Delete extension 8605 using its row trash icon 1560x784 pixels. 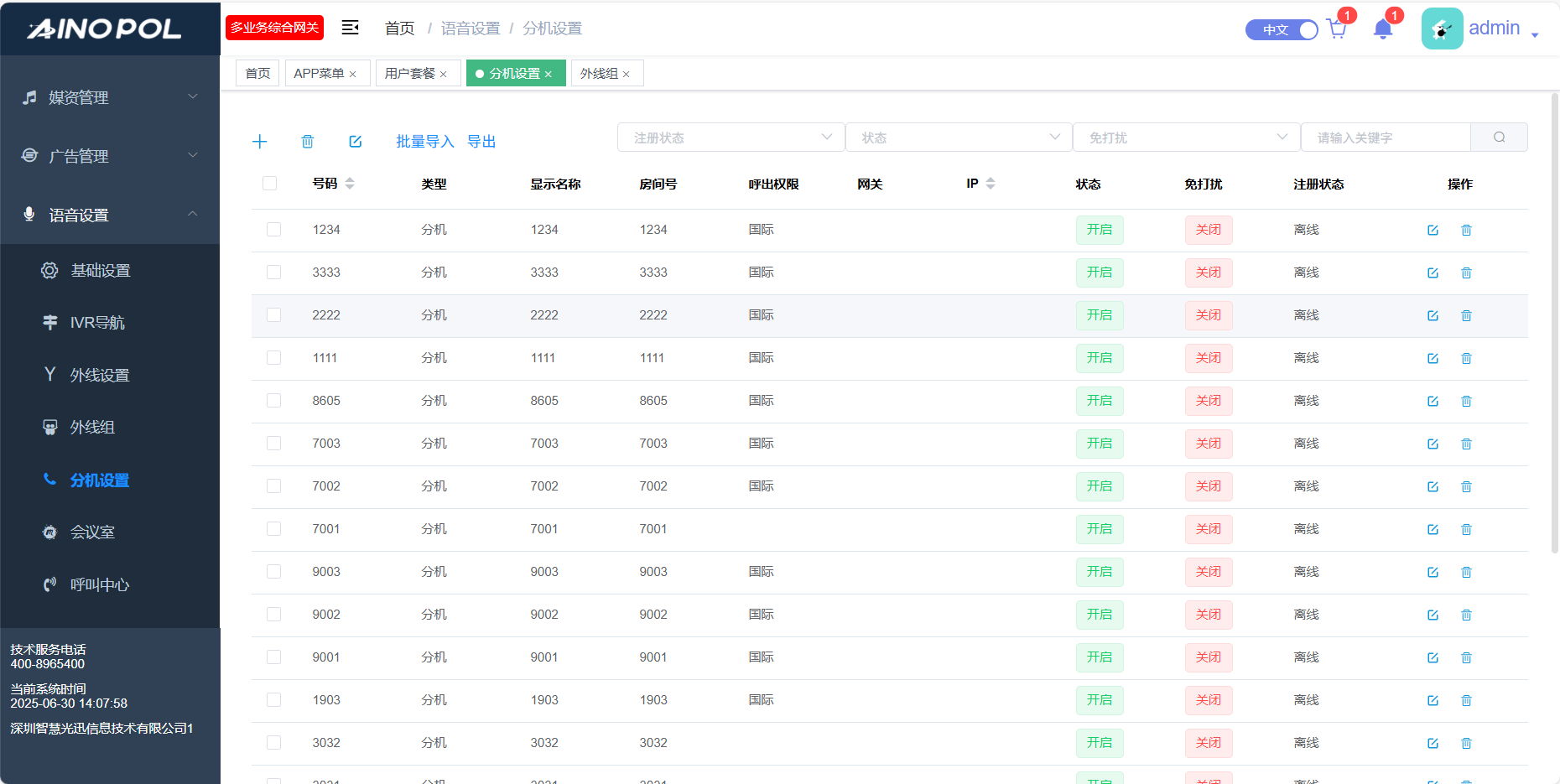(1466, 402)
